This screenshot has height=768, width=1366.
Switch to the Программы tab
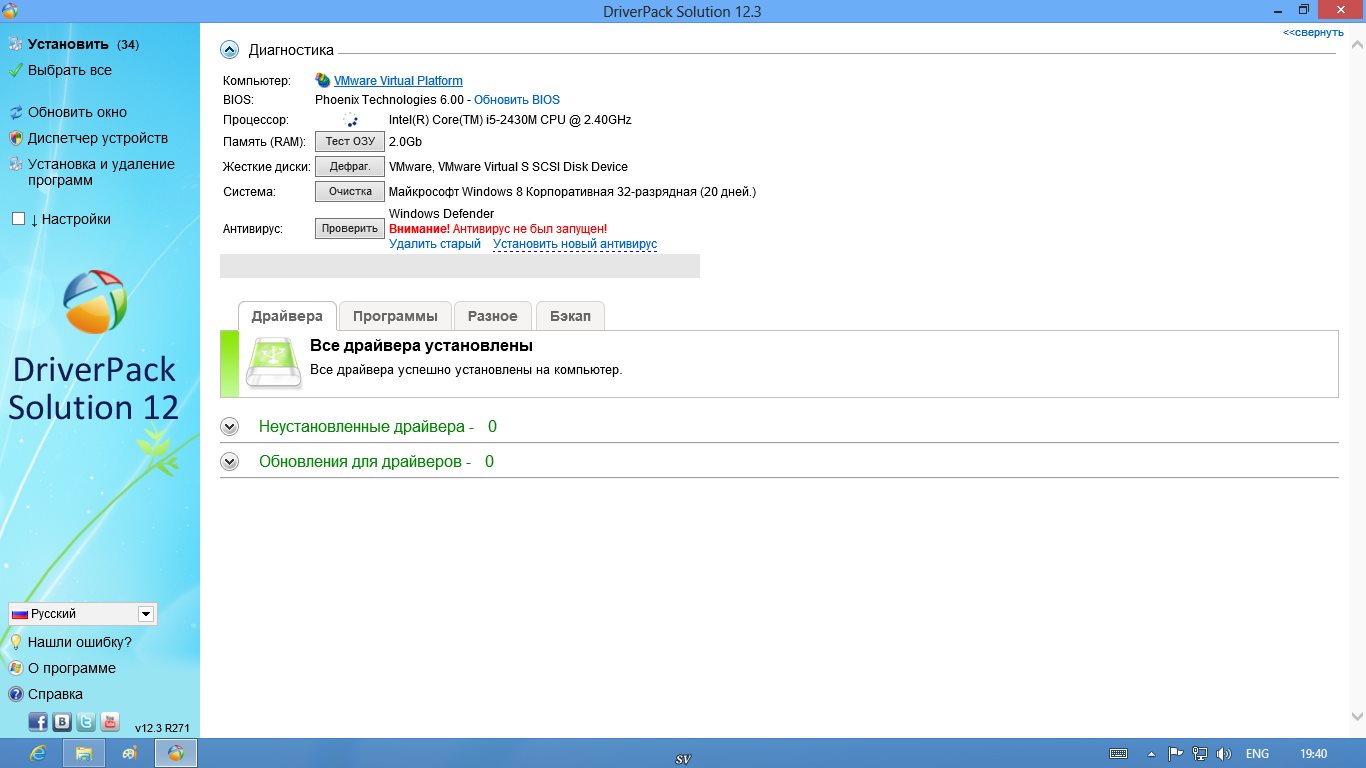point(395,316)
